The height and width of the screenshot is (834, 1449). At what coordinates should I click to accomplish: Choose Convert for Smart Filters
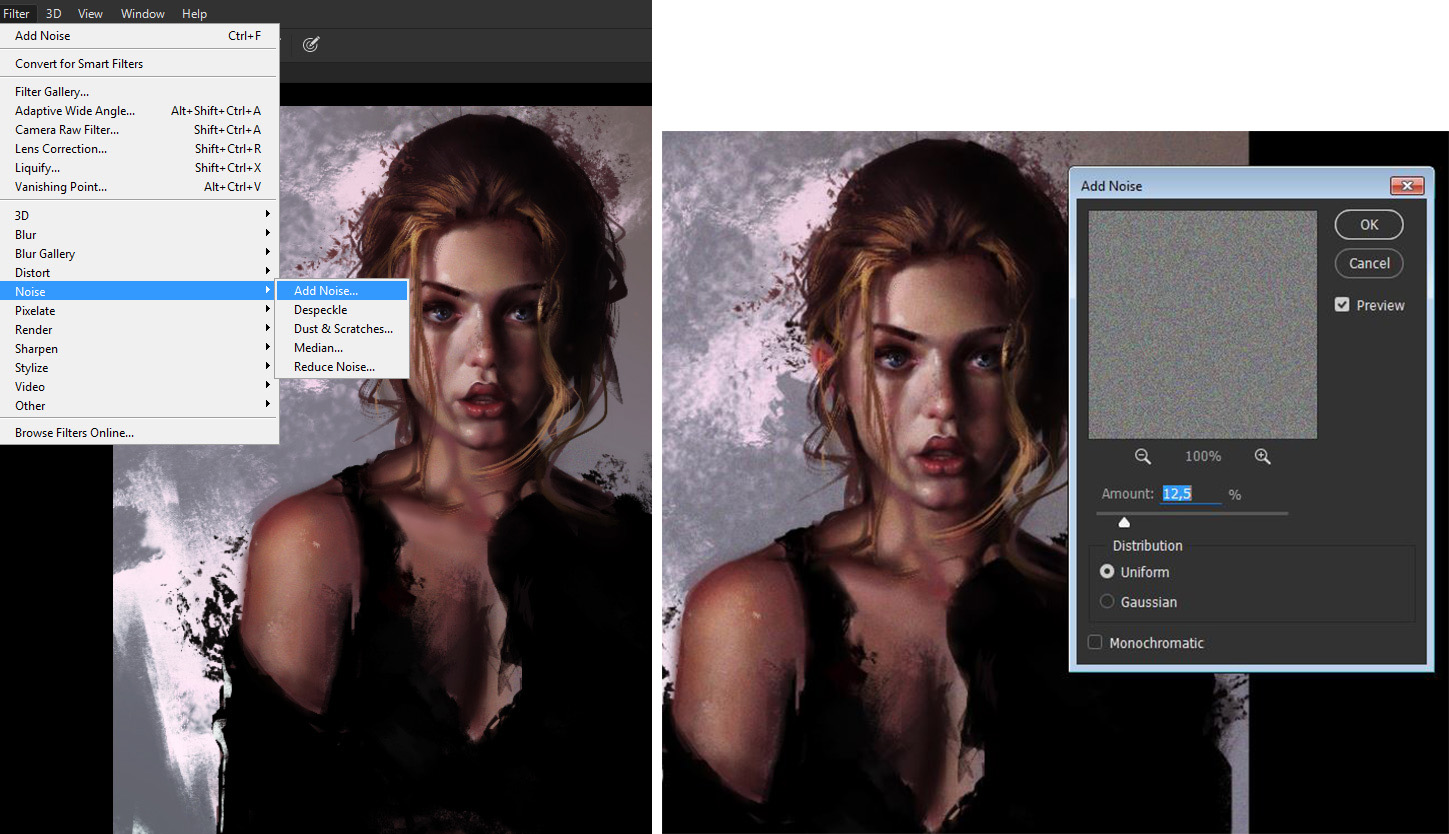(x=139, y=64)
